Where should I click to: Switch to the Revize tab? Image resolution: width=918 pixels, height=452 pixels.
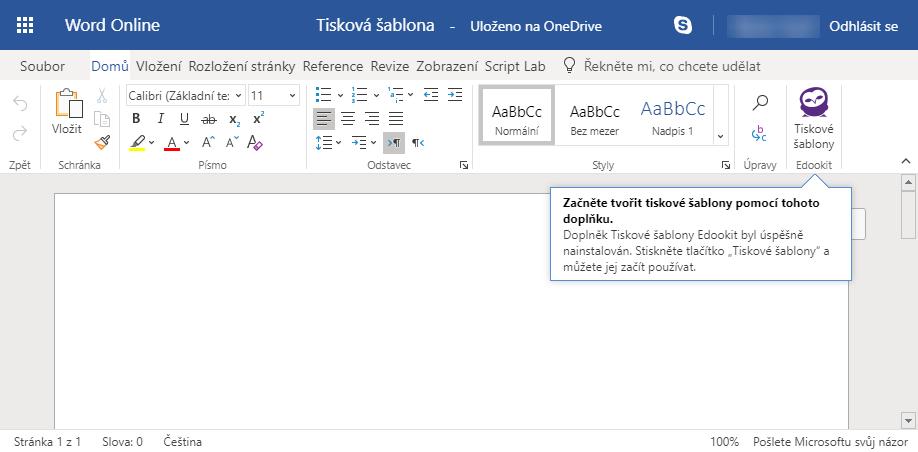point(389,66)
